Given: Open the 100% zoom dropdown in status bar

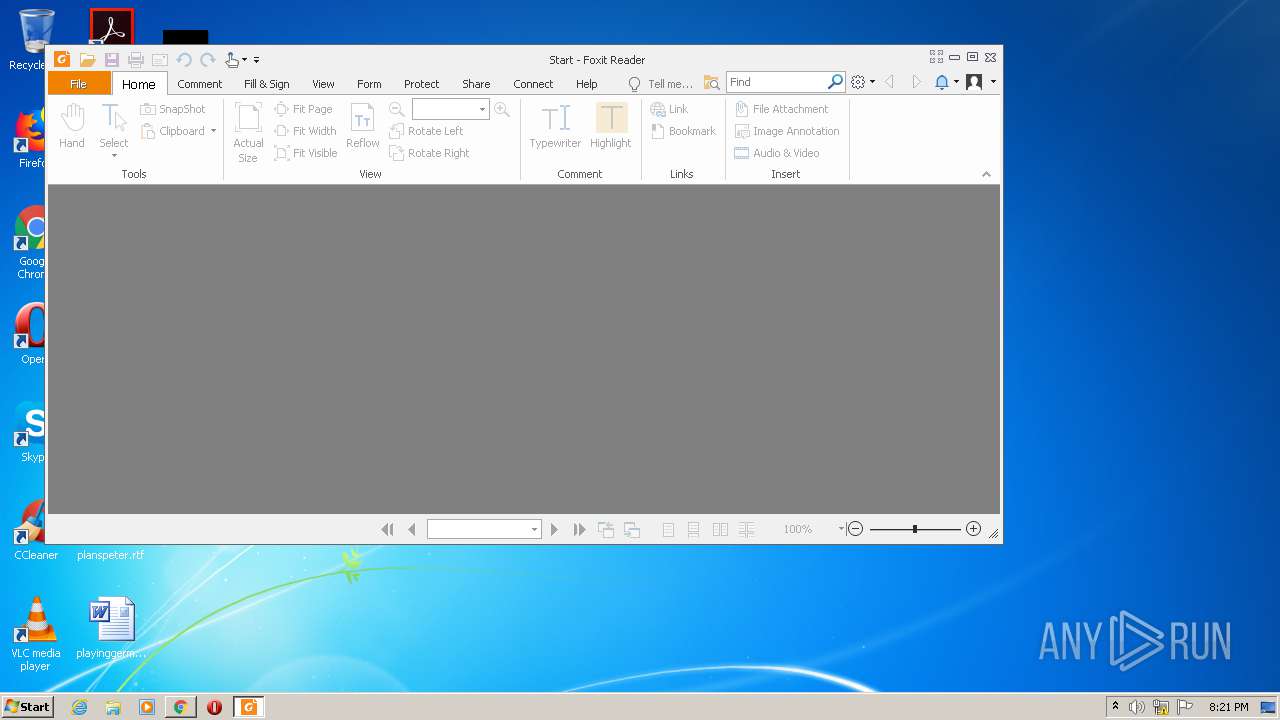Looking at the screenshot, I should click(x=840, y=529).
